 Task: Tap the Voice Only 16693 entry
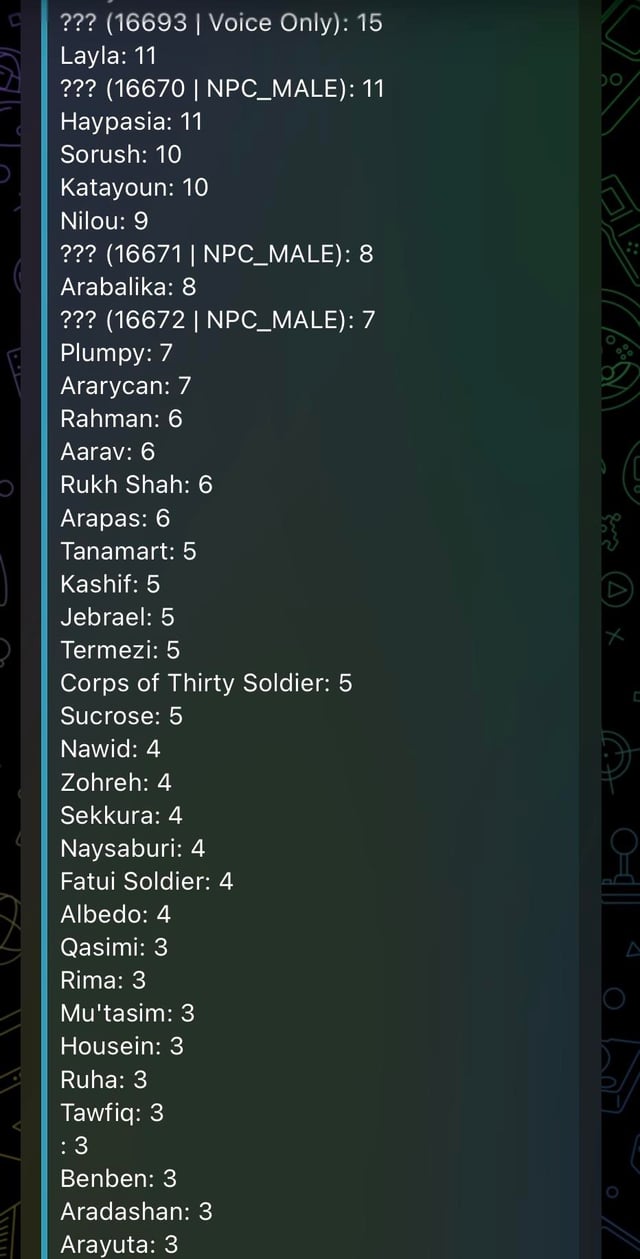(221, 23)
